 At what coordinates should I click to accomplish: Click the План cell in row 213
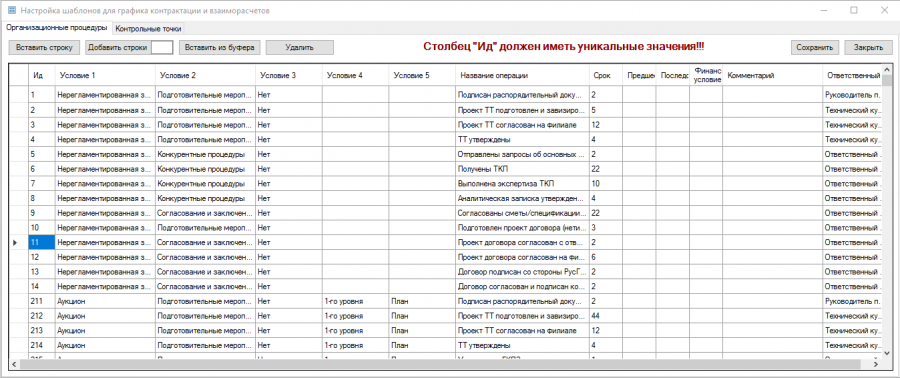click(x=422, y=330)
